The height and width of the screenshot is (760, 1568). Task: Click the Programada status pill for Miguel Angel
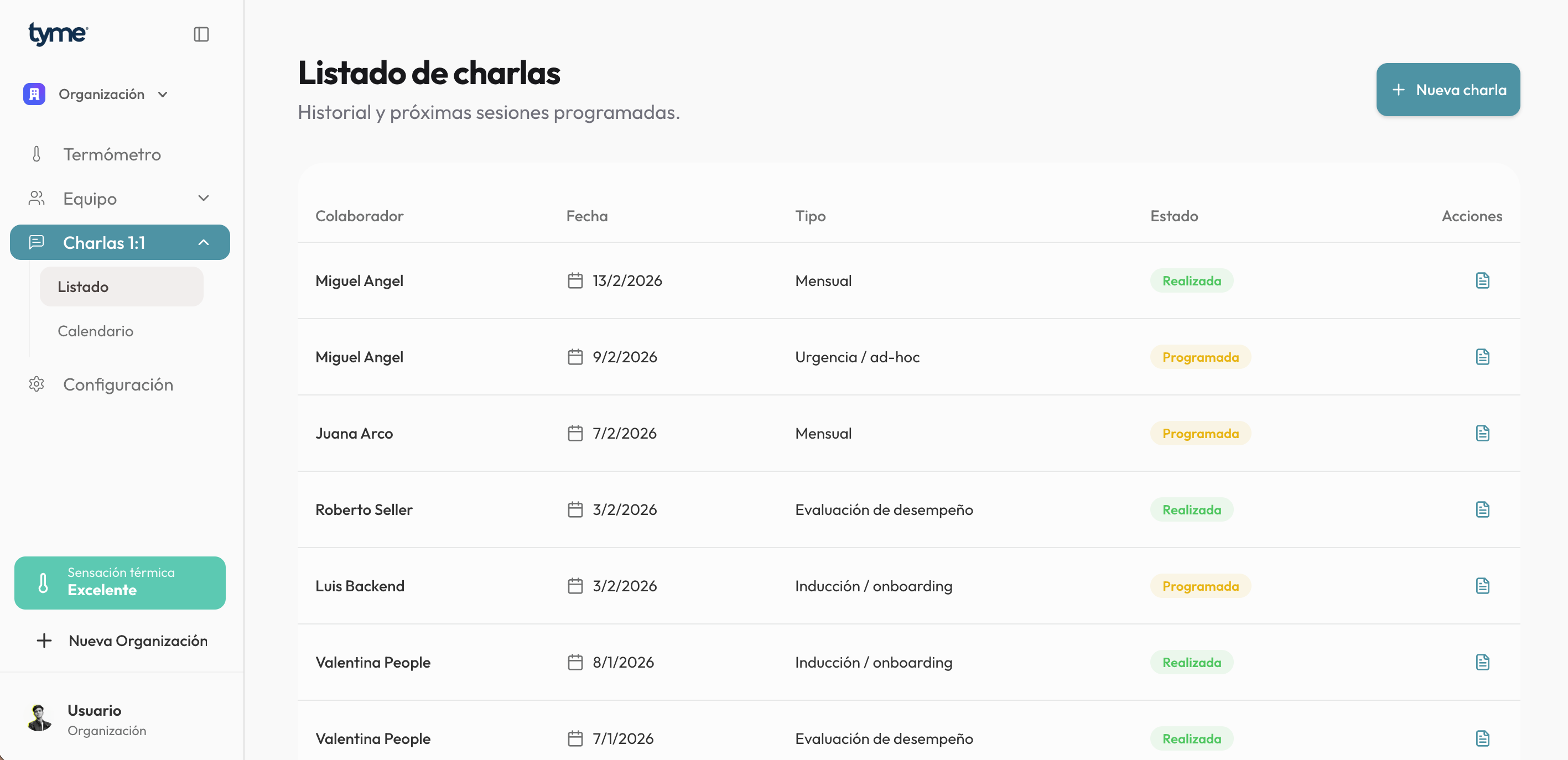click(x=1200, y=357)
